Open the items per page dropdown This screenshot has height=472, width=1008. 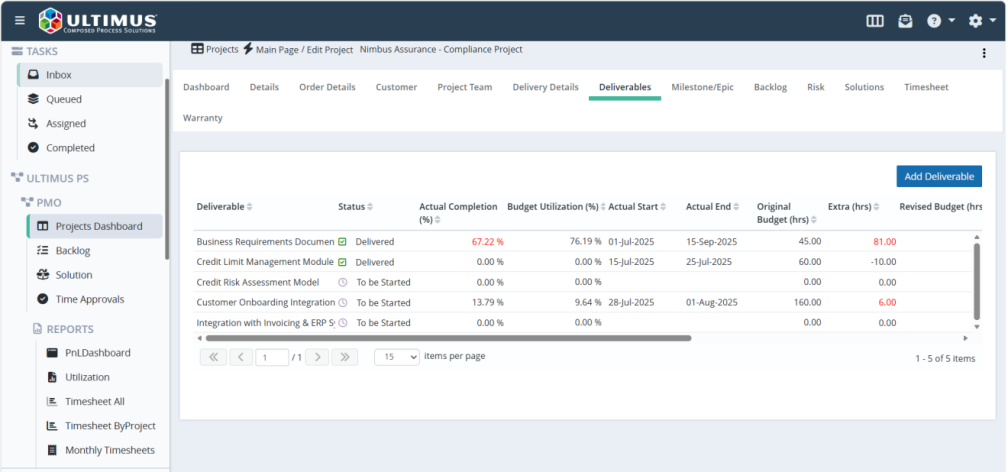(397, 357)
